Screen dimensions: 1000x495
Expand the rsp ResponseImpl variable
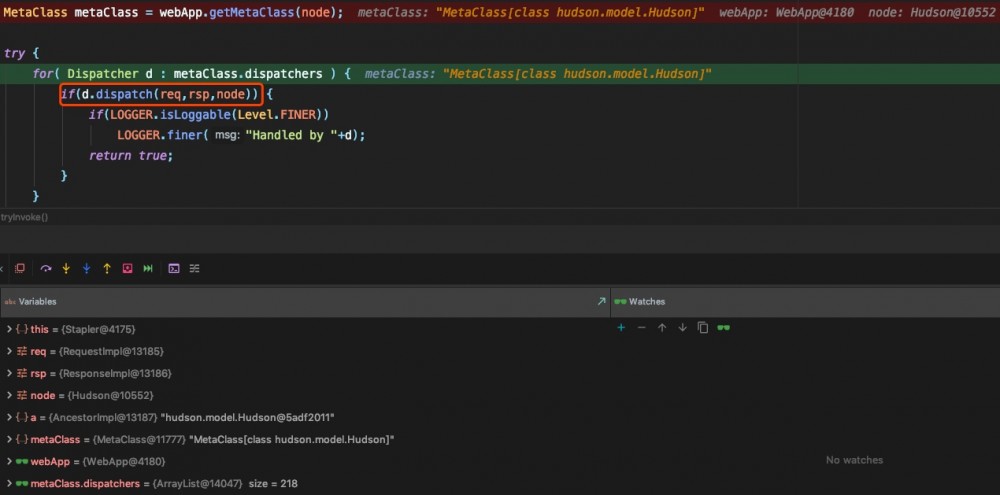click(x=8, y=373)
